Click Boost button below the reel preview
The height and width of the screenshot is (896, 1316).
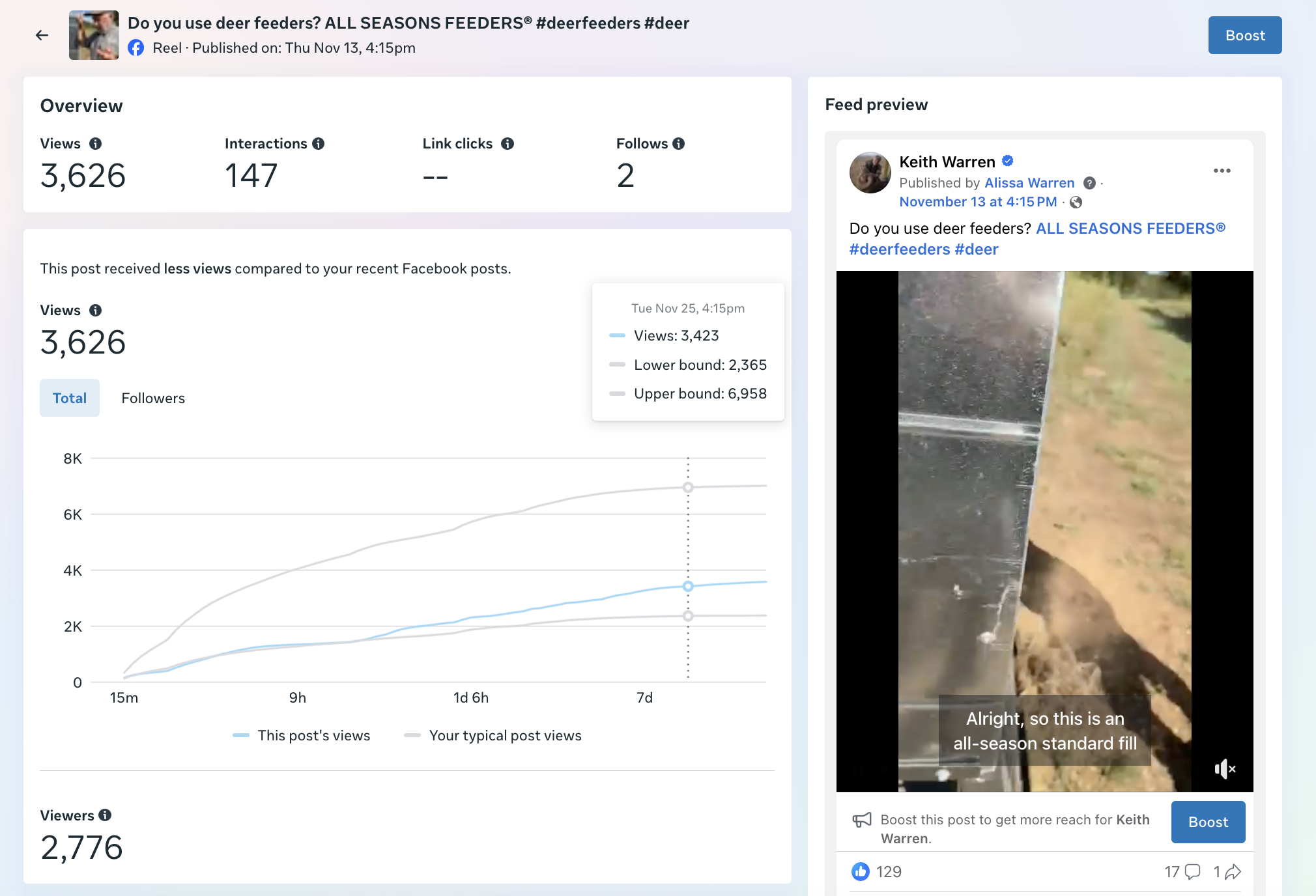point(1208,822)
